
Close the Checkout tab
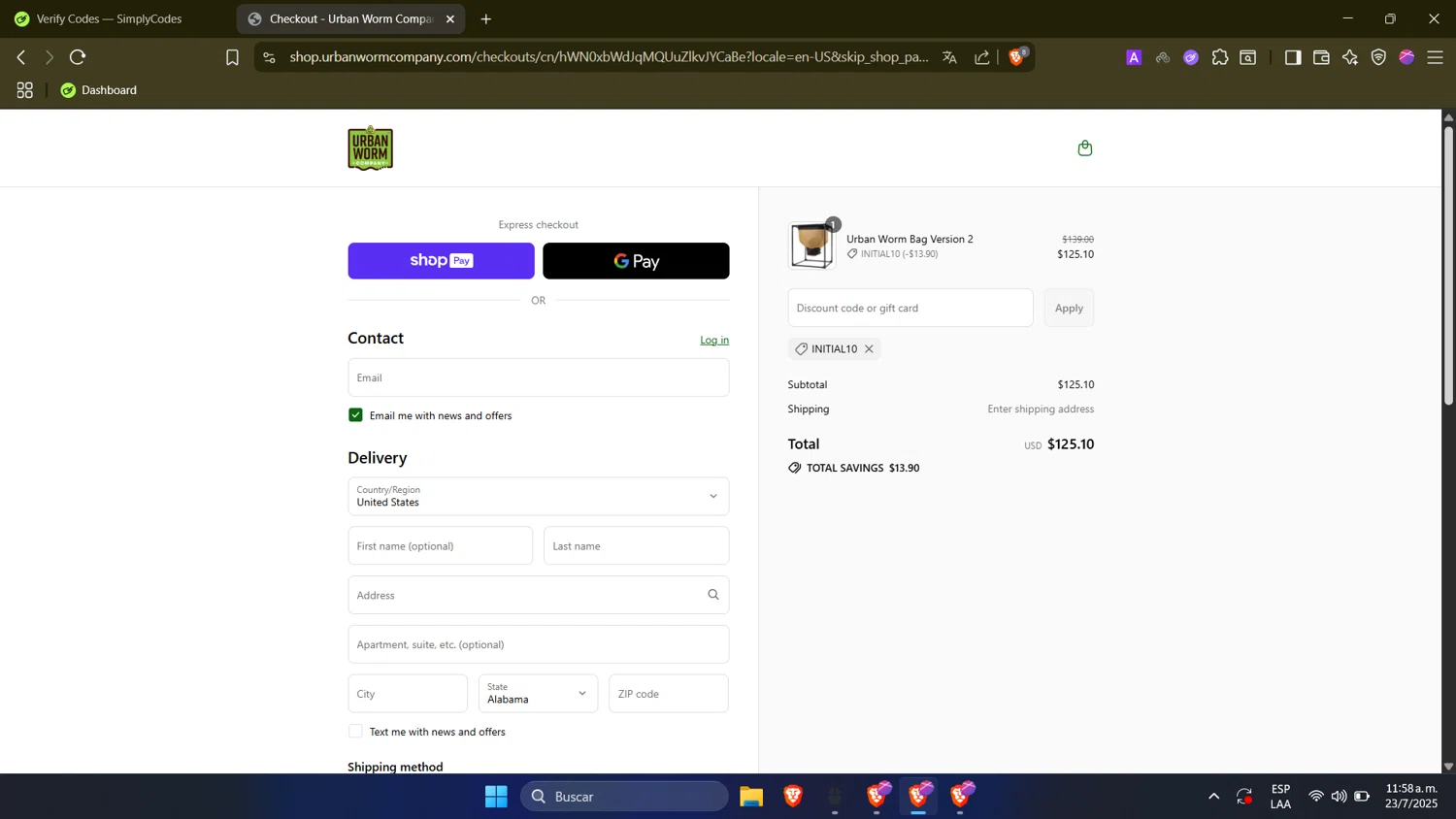pyautogui.click(x=450, y=19)
